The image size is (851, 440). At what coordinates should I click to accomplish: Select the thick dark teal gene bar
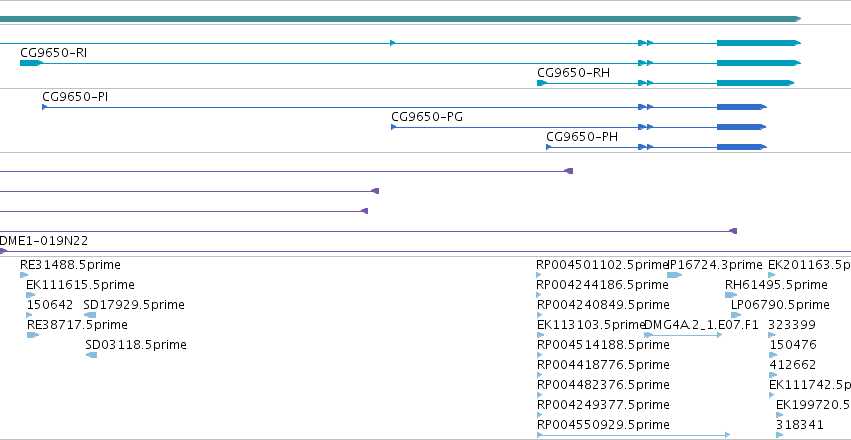point(401,19)
